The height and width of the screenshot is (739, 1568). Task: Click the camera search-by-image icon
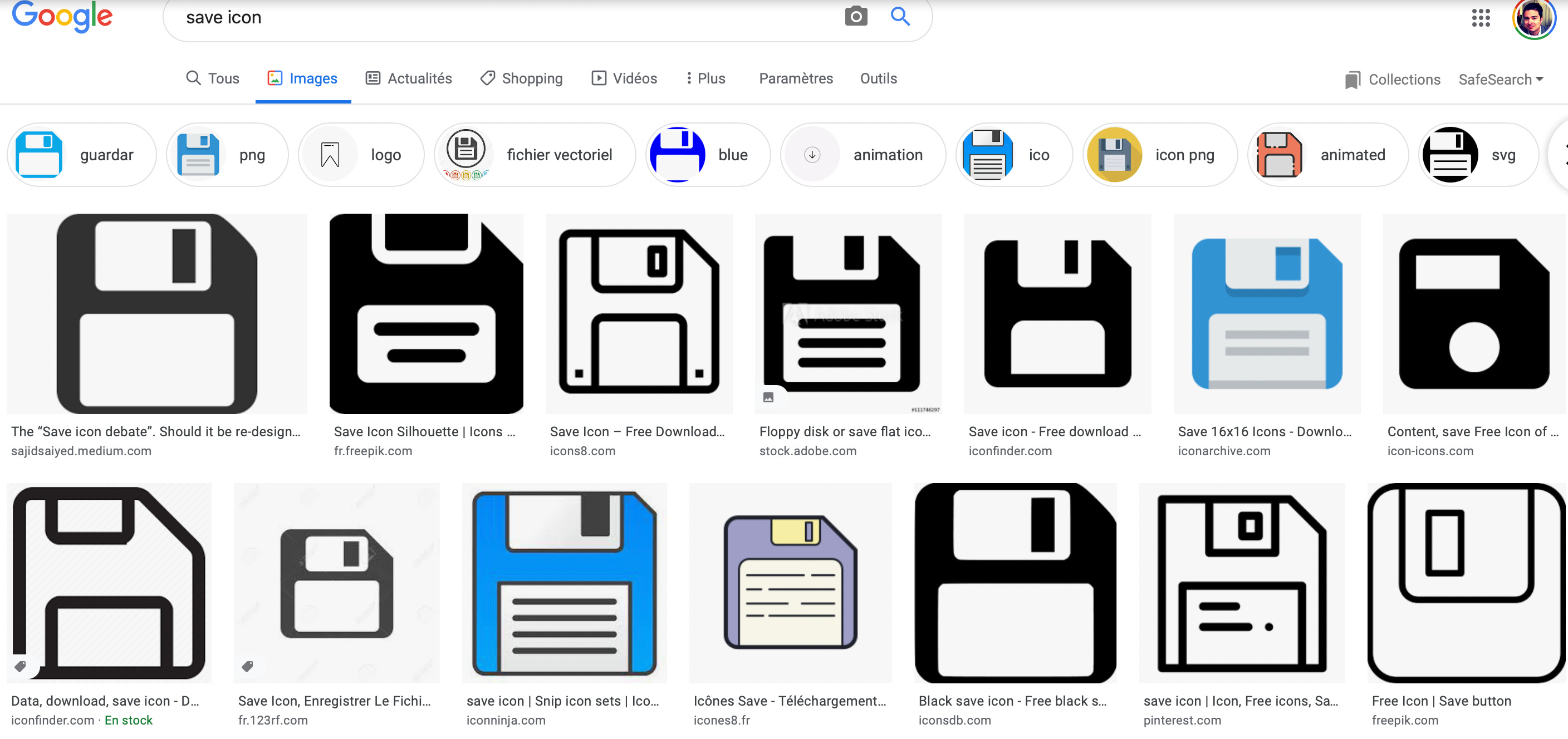[856, 17]
